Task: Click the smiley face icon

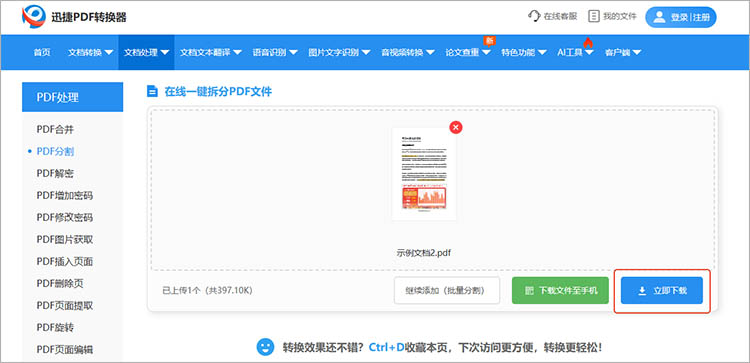Action: coord(265,347)
